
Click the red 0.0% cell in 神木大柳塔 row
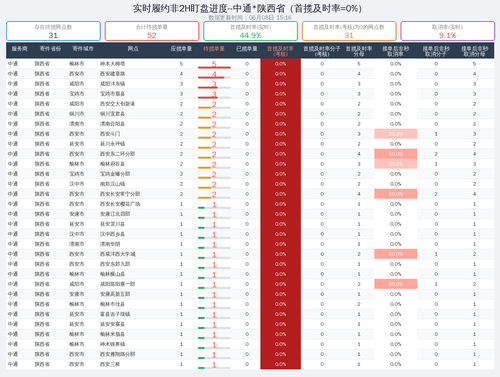[280, 64]
